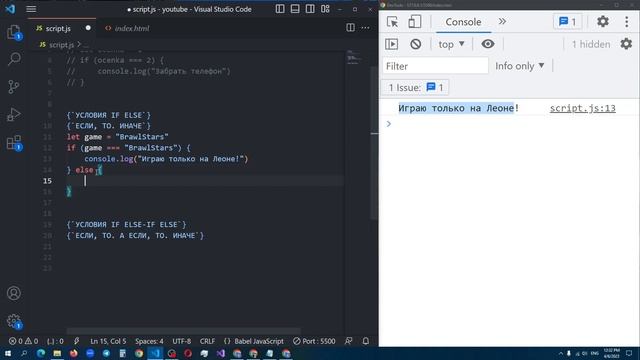Open the Search view in activity bar
This screenshot has height=360, width=640.
14,59
